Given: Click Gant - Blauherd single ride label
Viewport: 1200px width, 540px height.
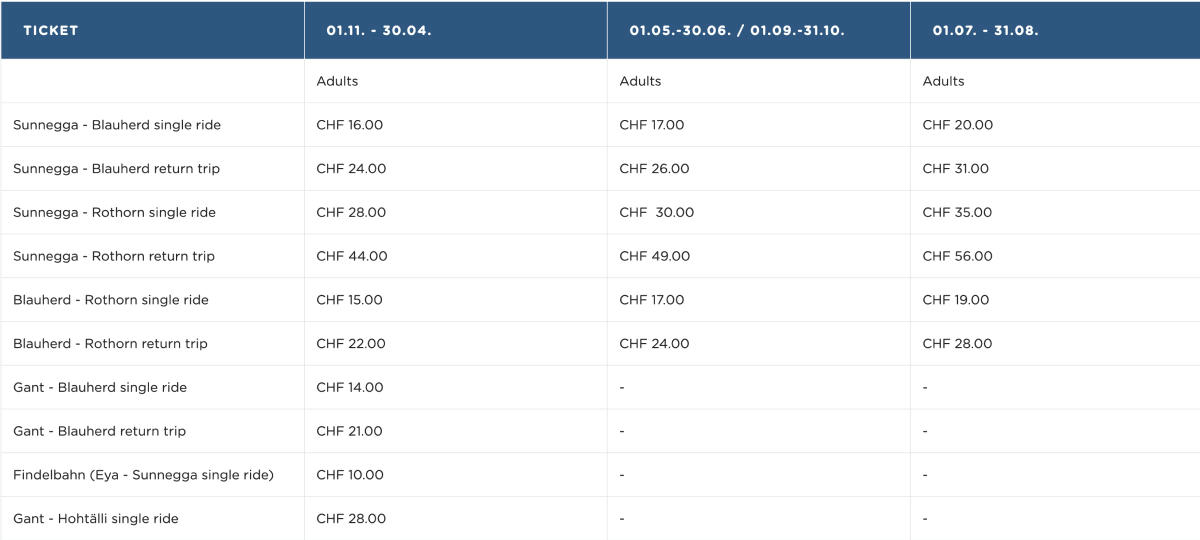Looking at the screenshot, I should pos(100,387).
